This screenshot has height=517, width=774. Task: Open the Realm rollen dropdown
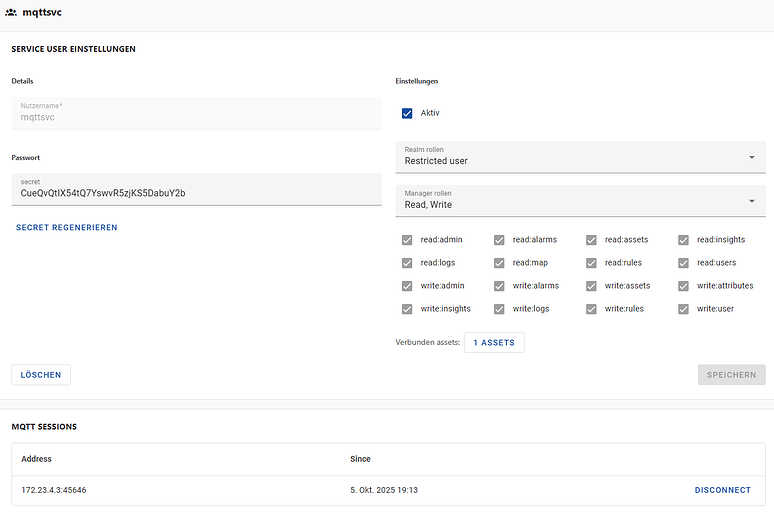coord(580,156)
